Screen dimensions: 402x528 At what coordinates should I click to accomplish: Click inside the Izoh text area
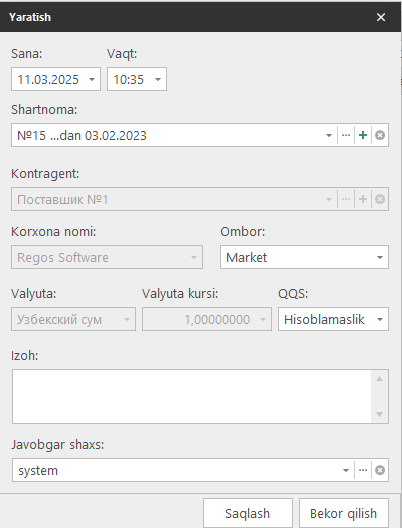click(x=192, y=396)
